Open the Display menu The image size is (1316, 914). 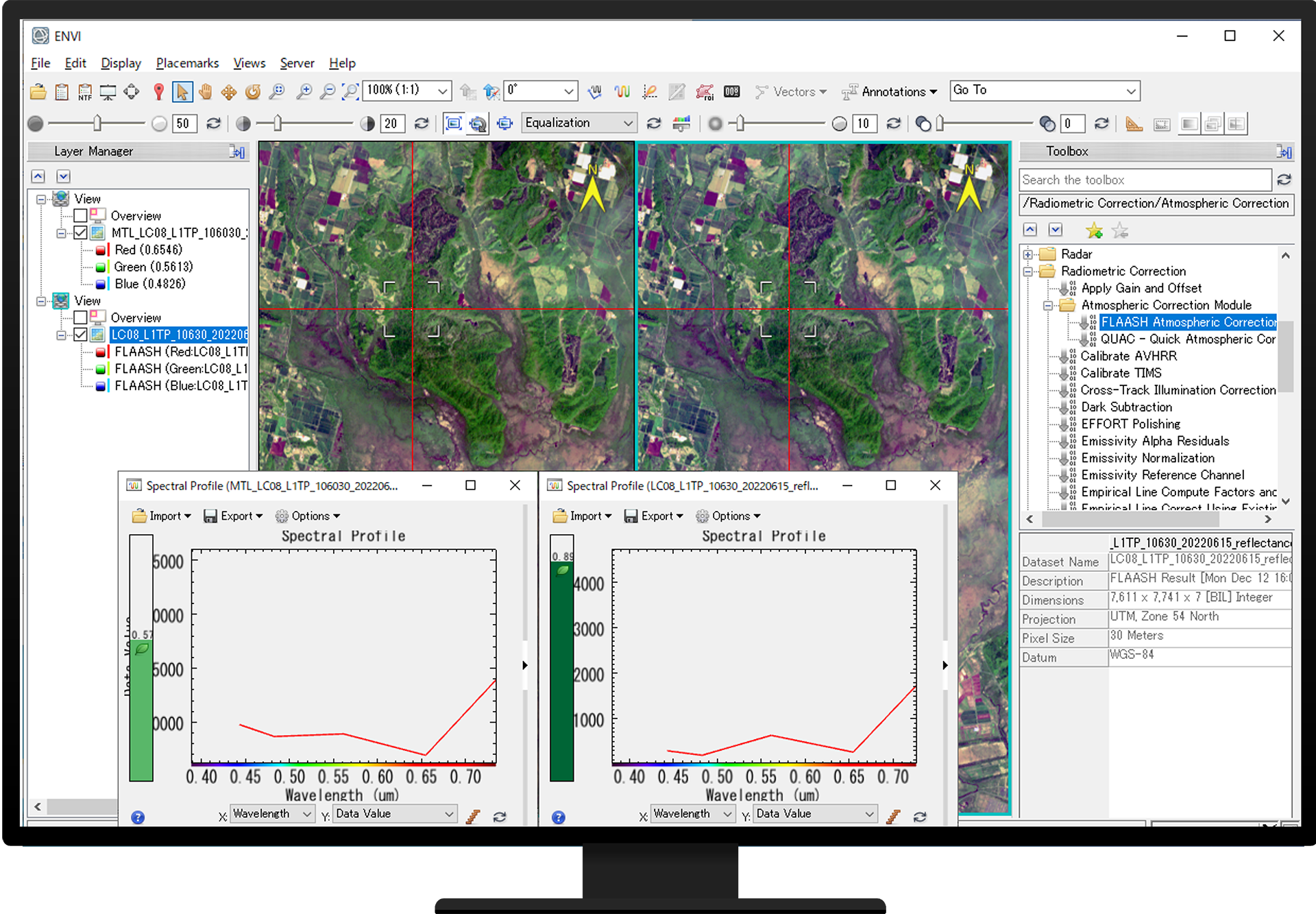pyautogui.click(x=121, y=63)
